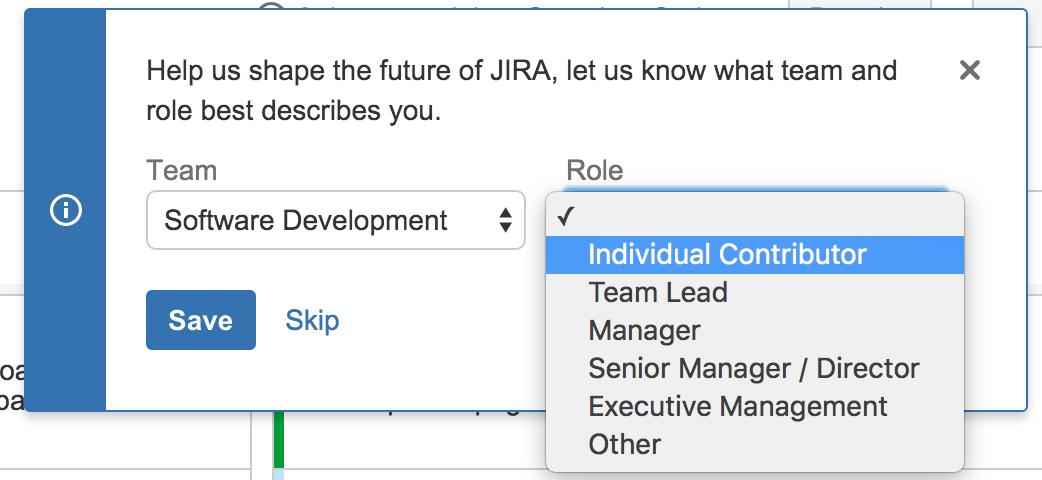Click the up-down arrows of Team select

(x=506, y=220)
